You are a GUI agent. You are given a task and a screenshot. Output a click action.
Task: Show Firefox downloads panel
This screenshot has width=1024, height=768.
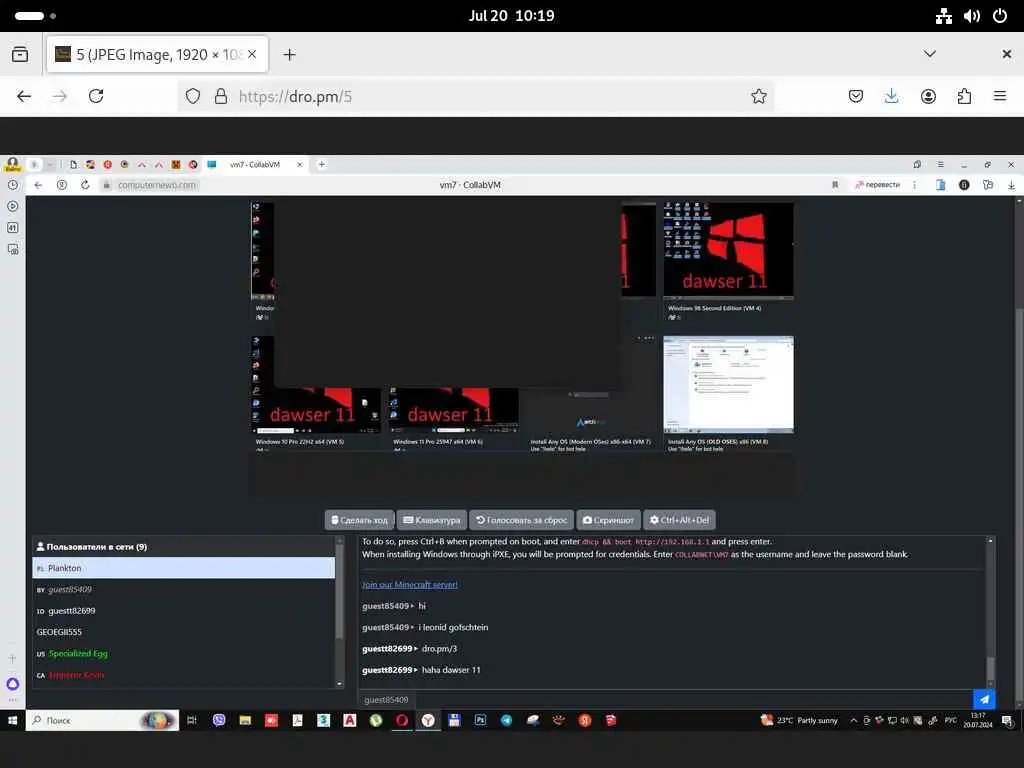891,97
